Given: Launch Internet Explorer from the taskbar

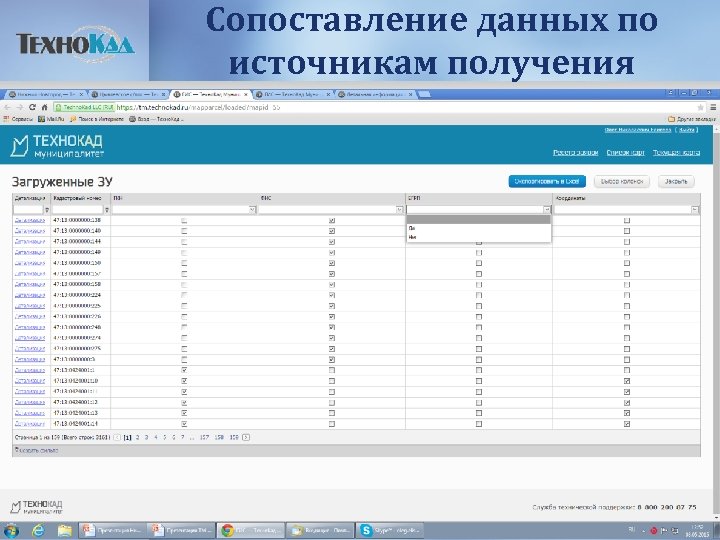Looking at the screenshot, I should tap(39, 531).
